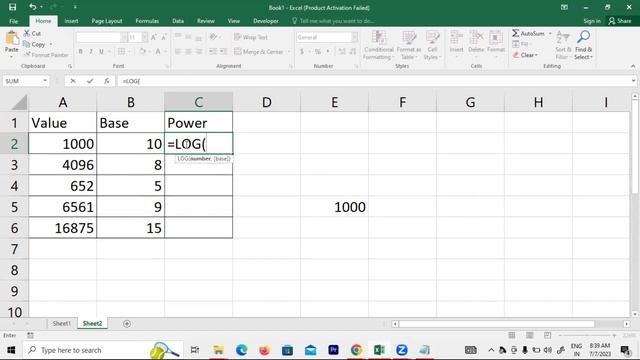Select cell A3 containing 4096
Screen dimensions: 640x360
pos(62,165)
